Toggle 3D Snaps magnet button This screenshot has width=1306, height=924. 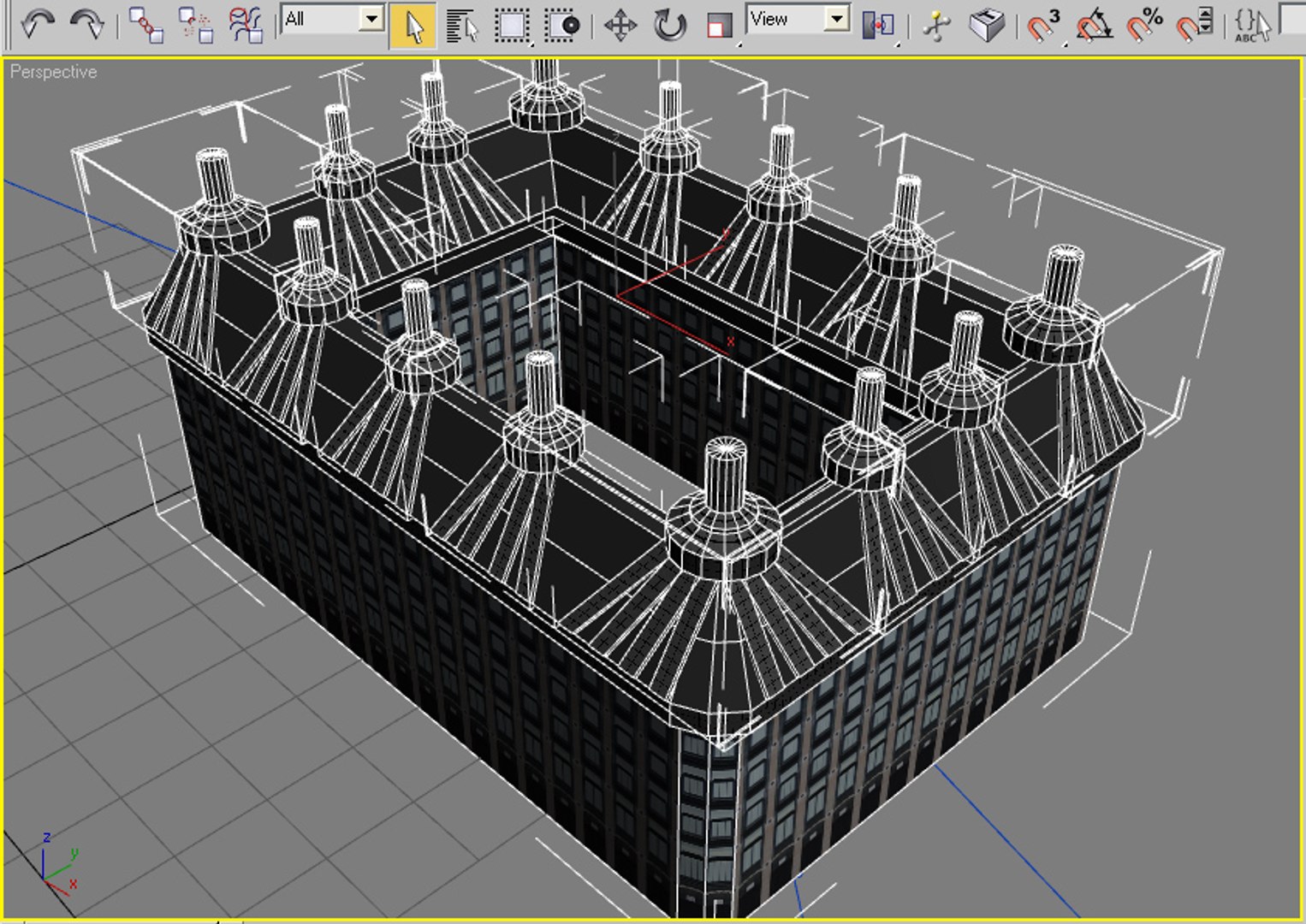click(1043, 25)
